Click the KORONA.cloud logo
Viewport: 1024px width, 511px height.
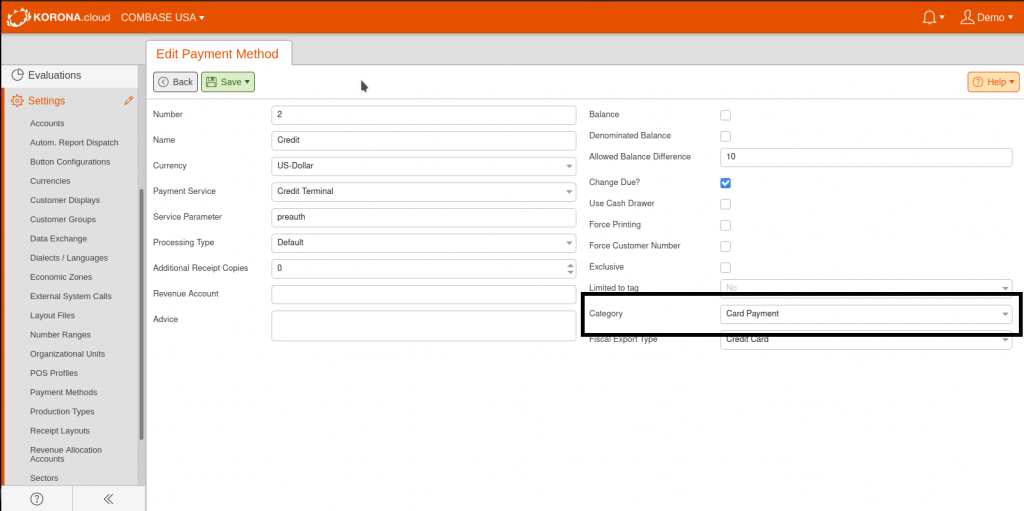(x=58, y=17)
